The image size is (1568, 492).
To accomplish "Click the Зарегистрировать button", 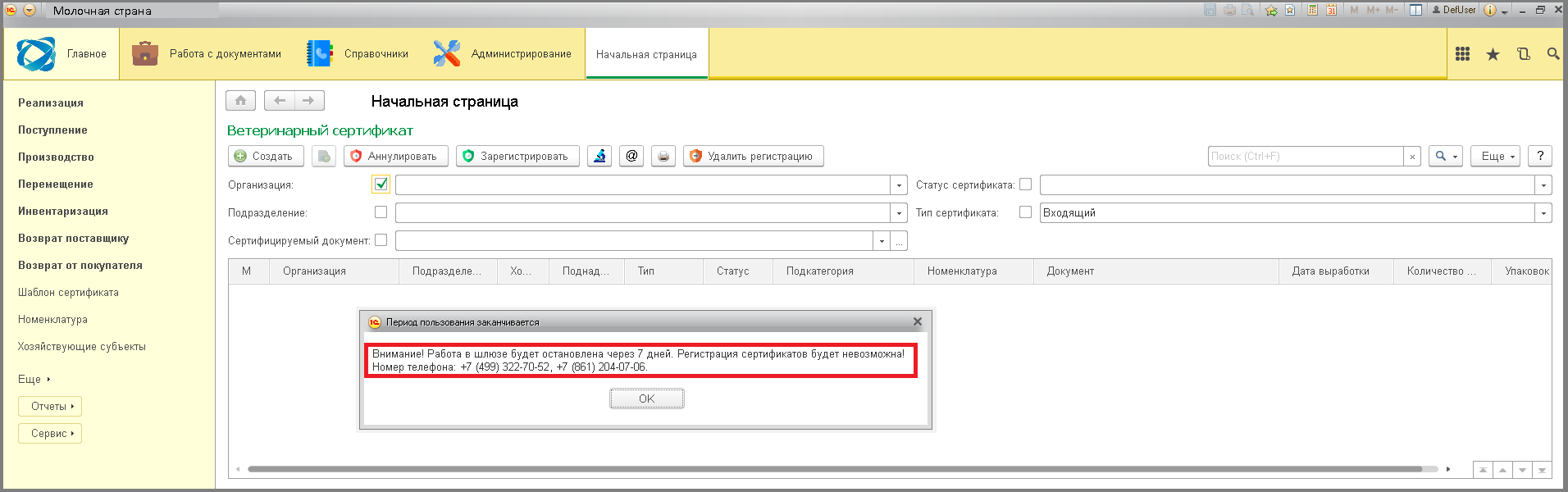I will (517, 156).
